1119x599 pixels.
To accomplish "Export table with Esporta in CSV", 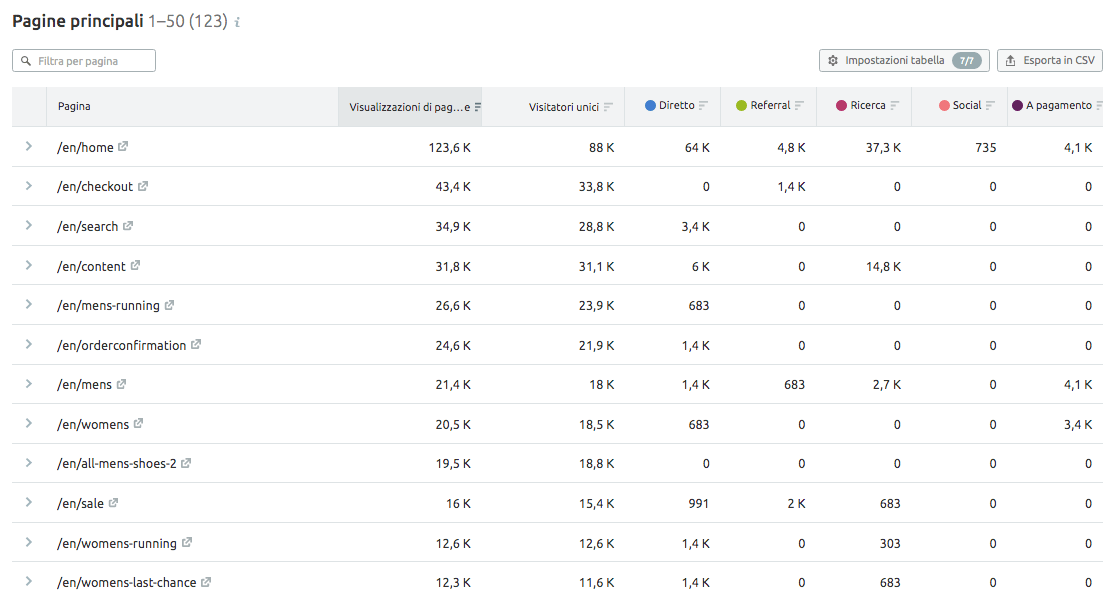I will tap(1050, 61).
